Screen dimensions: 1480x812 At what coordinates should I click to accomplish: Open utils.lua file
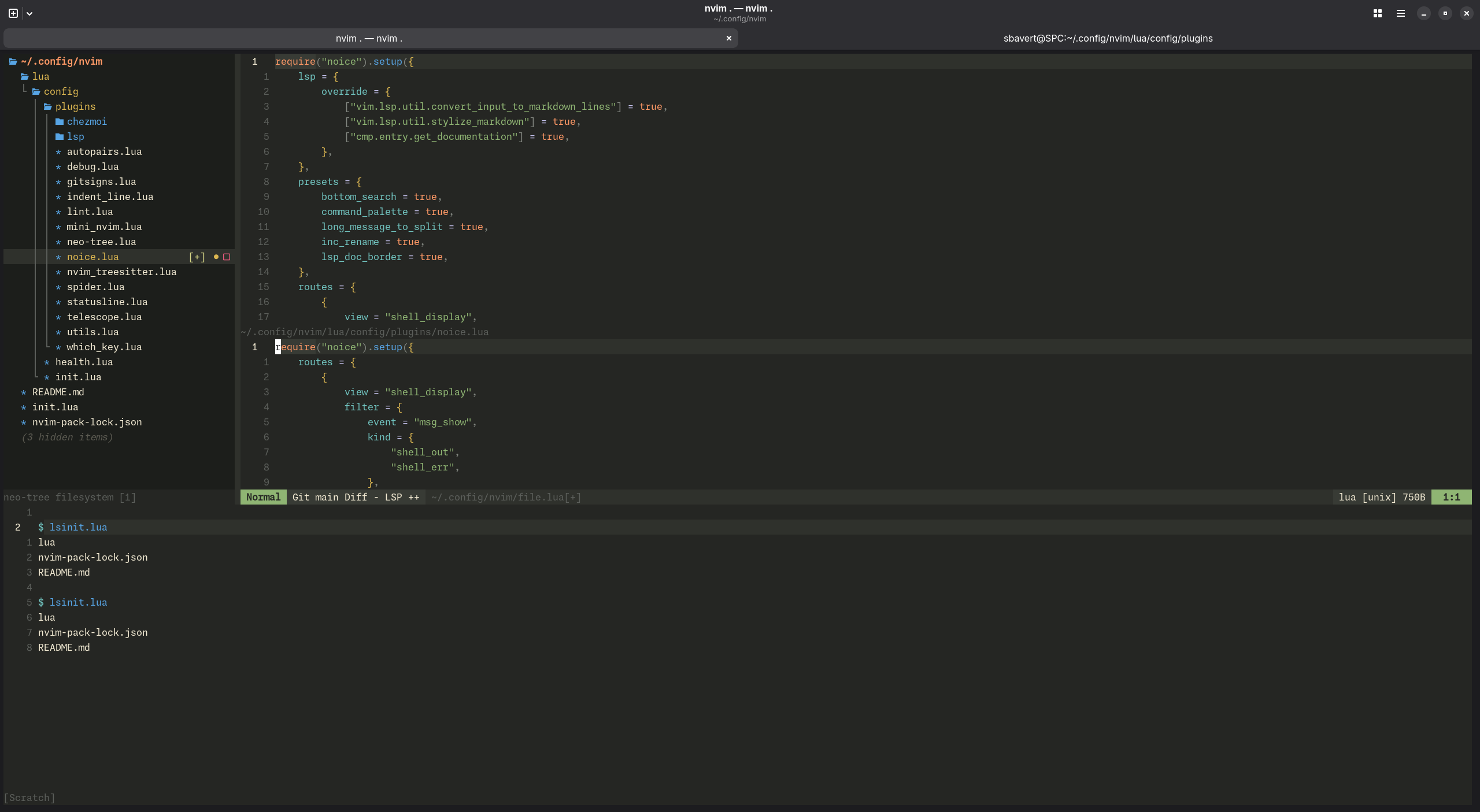tap(92, 332)
